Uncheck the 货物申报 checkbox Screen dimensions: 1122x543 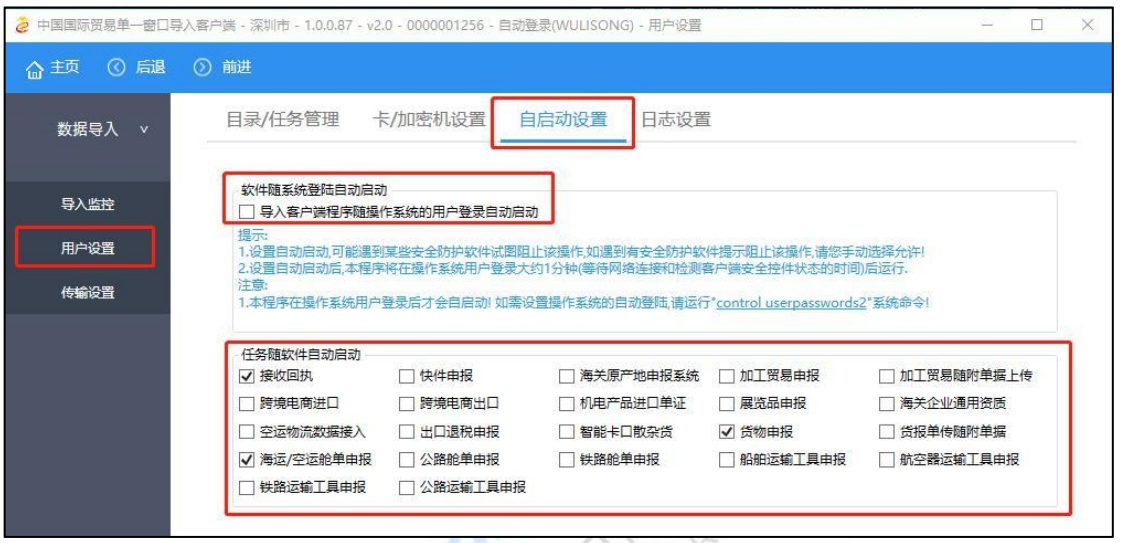click(x=727, y=432)
